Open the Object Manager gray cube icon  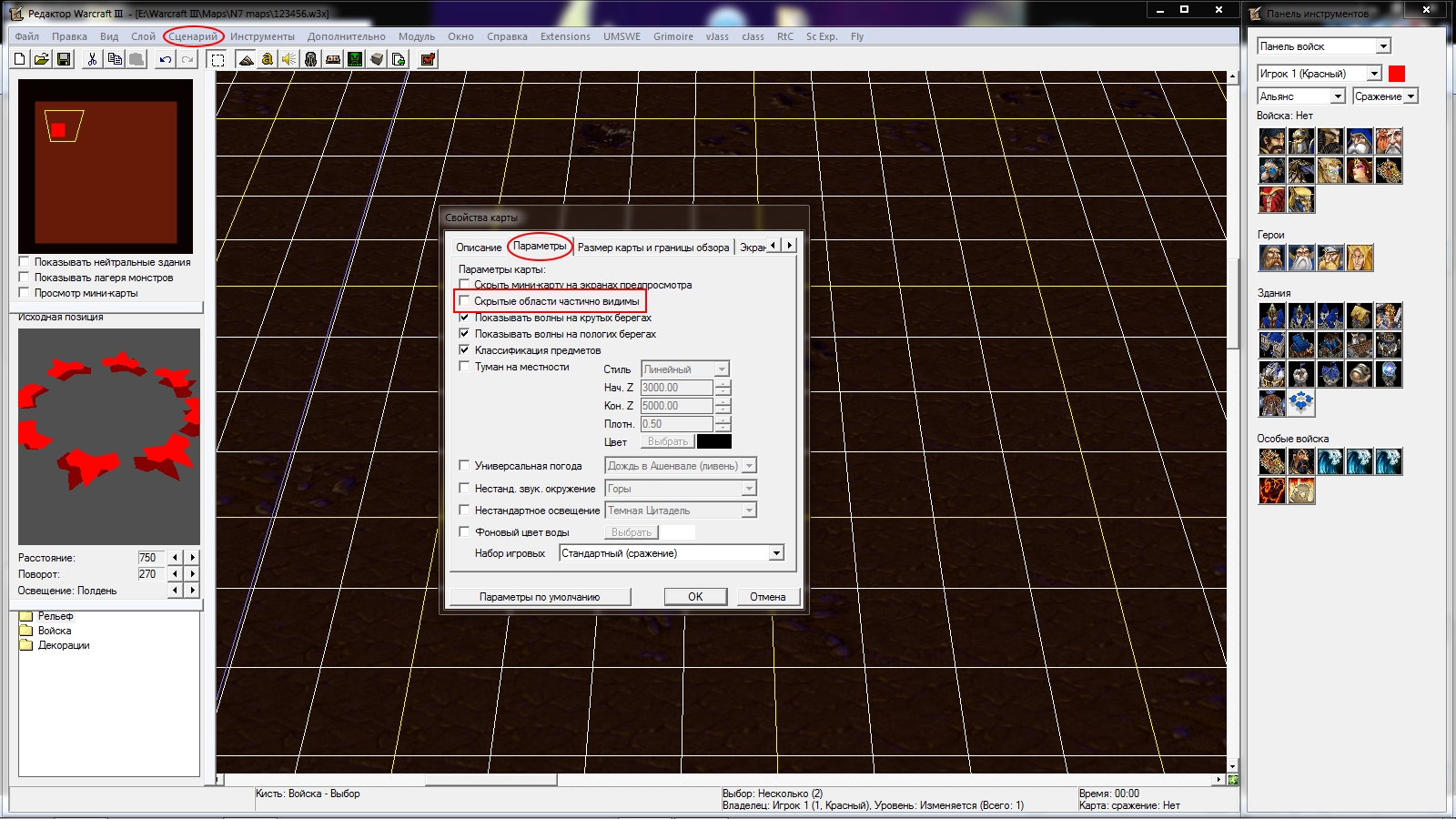[377, 59]
